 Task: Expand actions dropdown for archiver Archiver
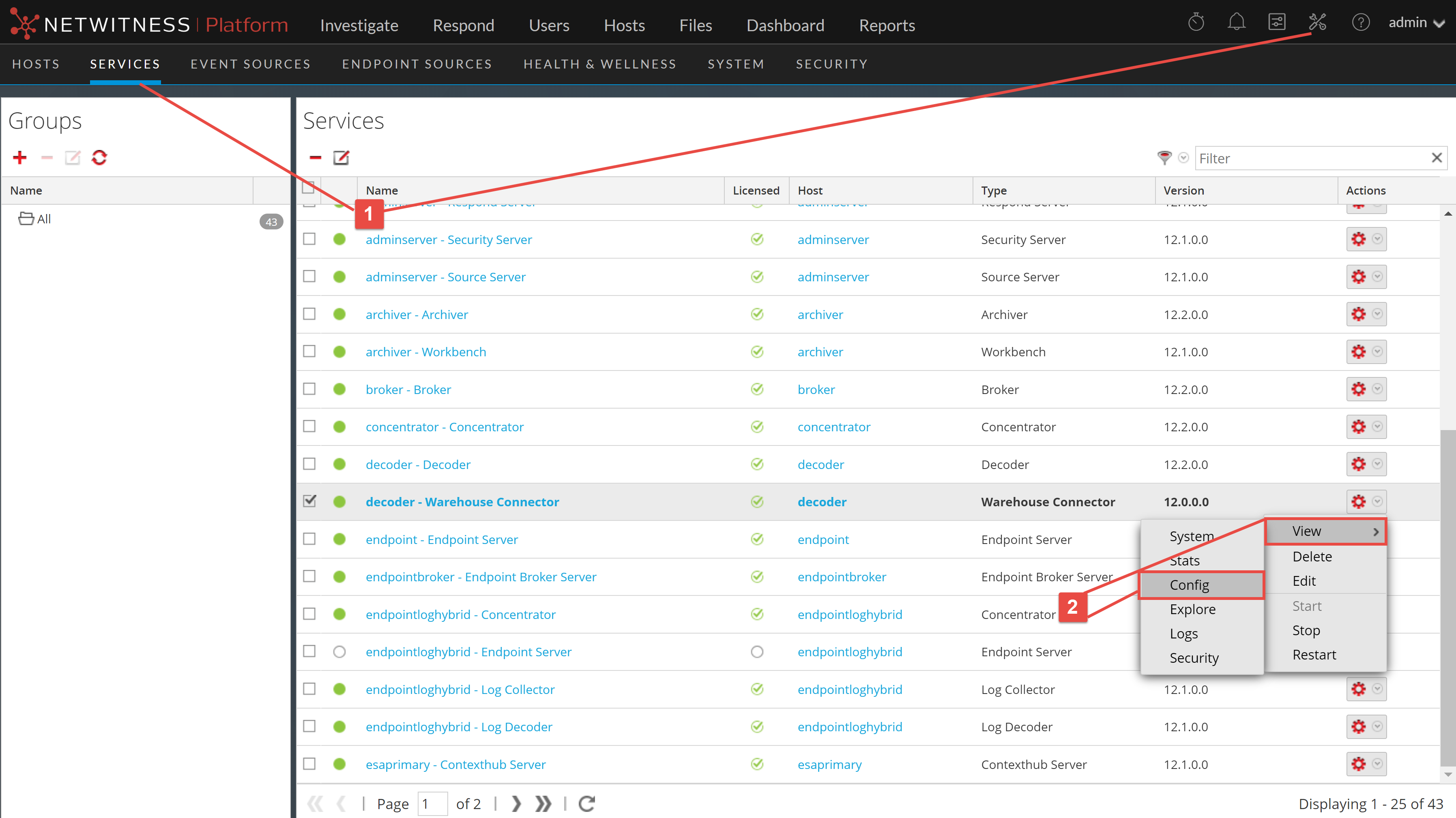pos(1377,314)
